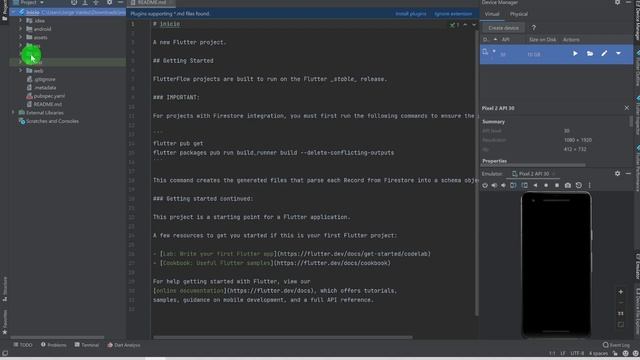Close the Pixel 2 API 30 details panel
The height and width of the screenshot is (360, 640).
pos(627,108)
